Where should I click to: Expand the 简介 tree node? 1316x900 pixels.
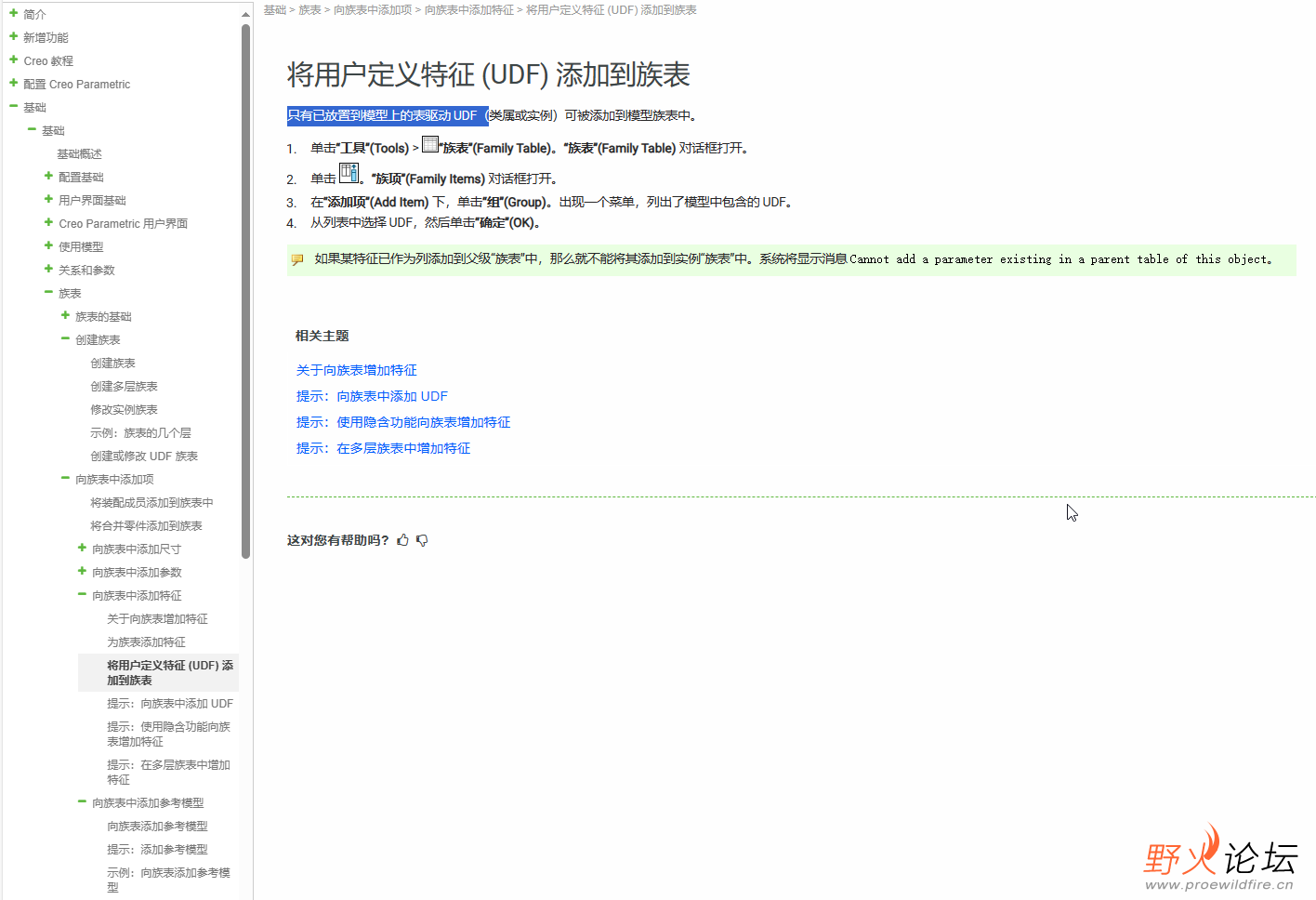(x=14, y=13)
